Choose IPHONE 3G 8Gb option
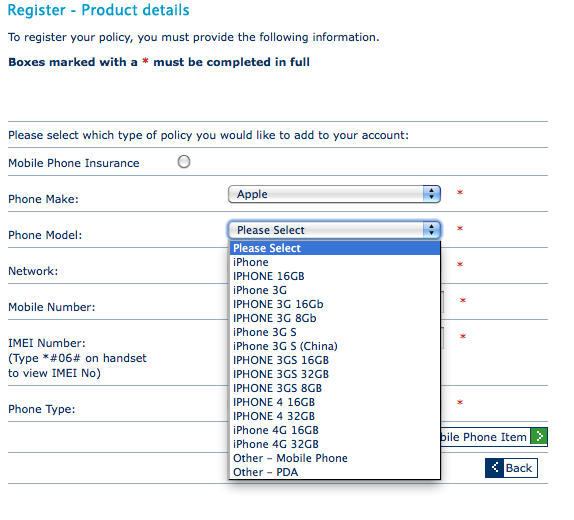 coord(335,318)
